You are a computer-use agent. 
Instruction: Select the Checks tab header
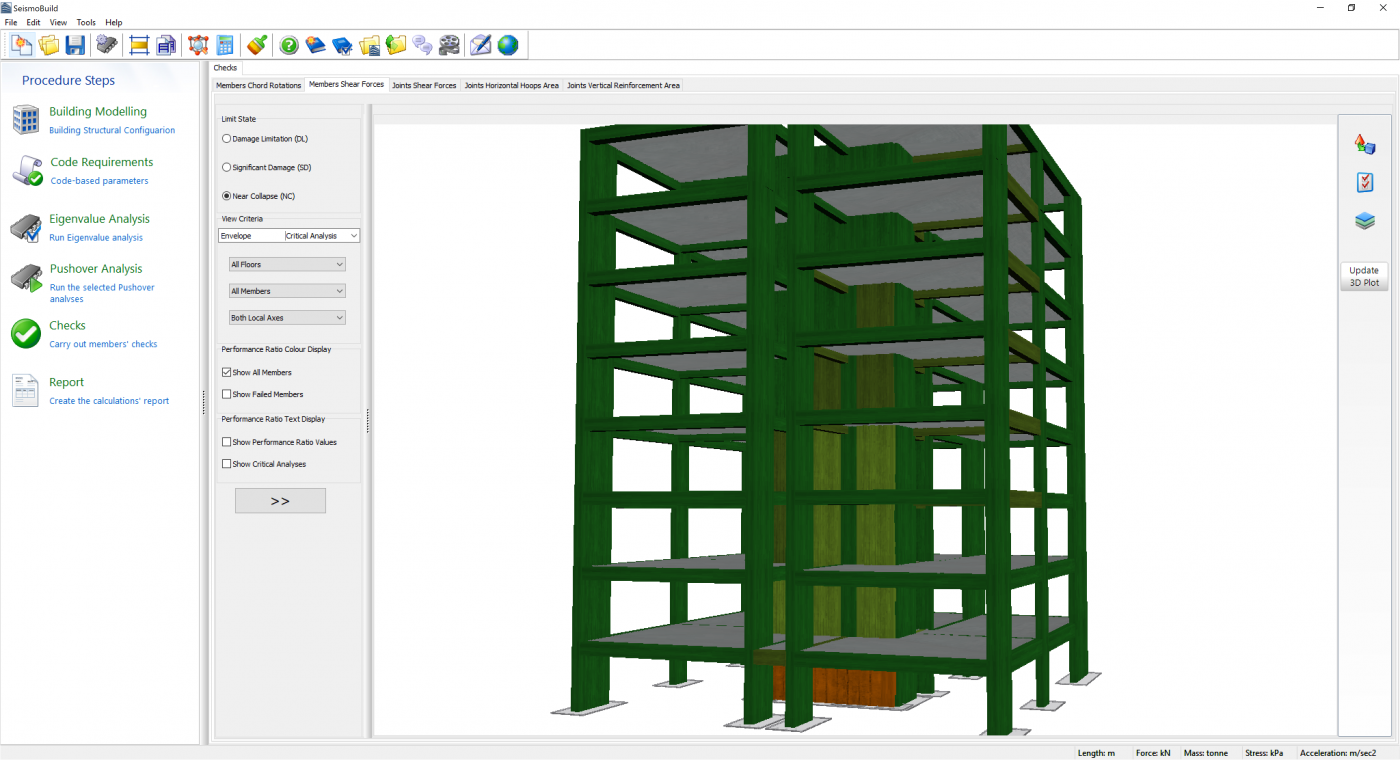click(225, 68)
